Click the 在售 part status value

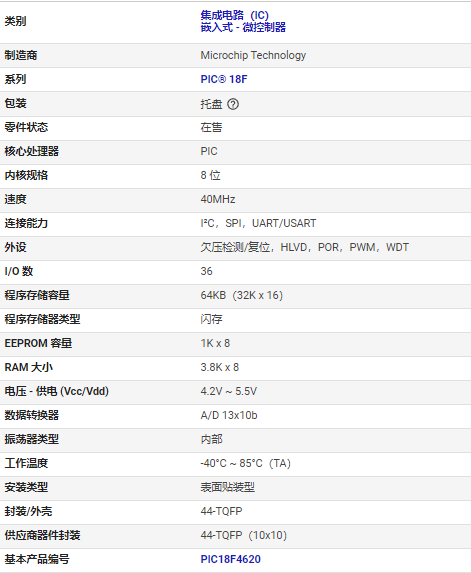coord(211,127)
